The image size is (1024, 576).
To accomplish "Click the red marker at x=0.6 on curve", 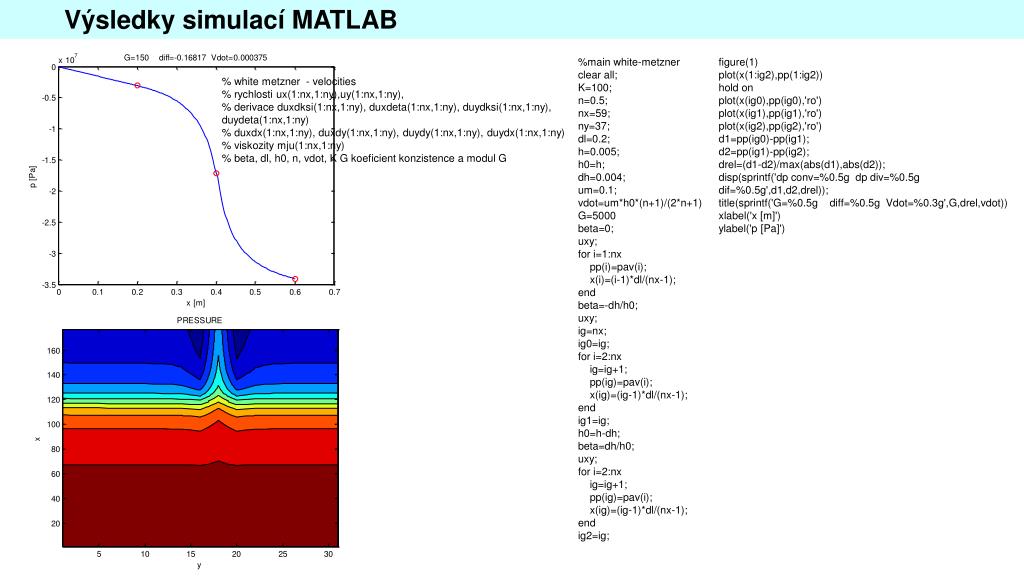I will click(295, 279).
